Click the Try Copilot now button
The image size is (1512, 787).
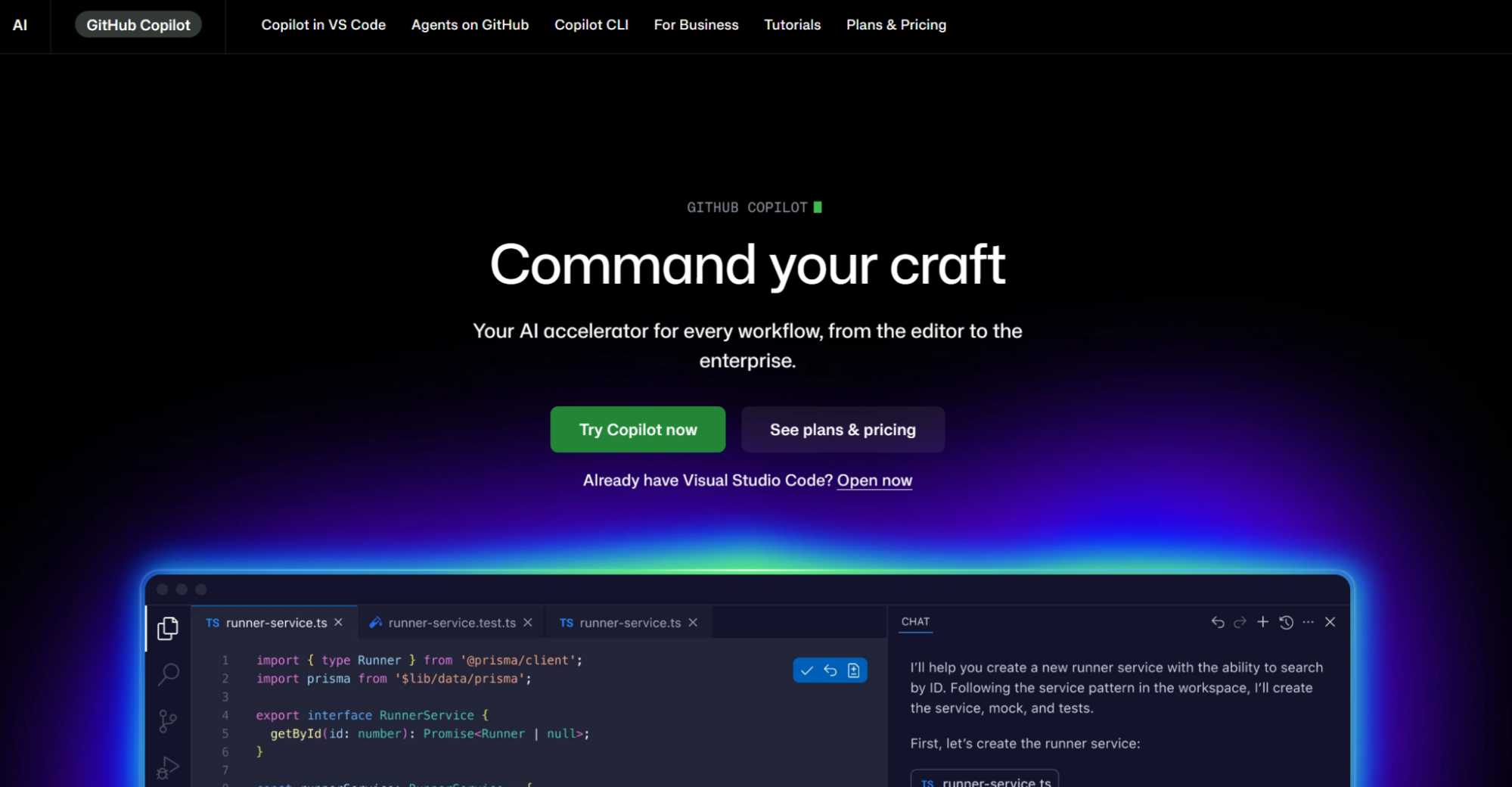(x=638, y=430)
